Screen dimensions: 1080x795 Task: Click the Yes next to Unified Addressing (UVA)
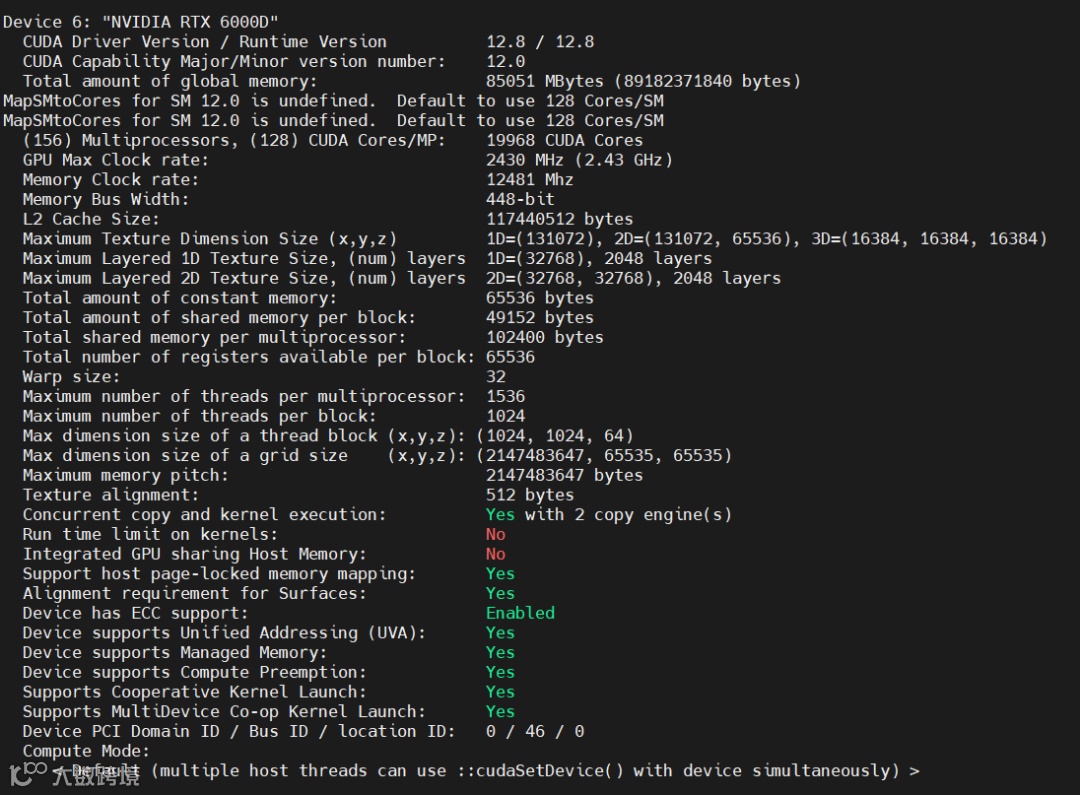pos(500,633)
